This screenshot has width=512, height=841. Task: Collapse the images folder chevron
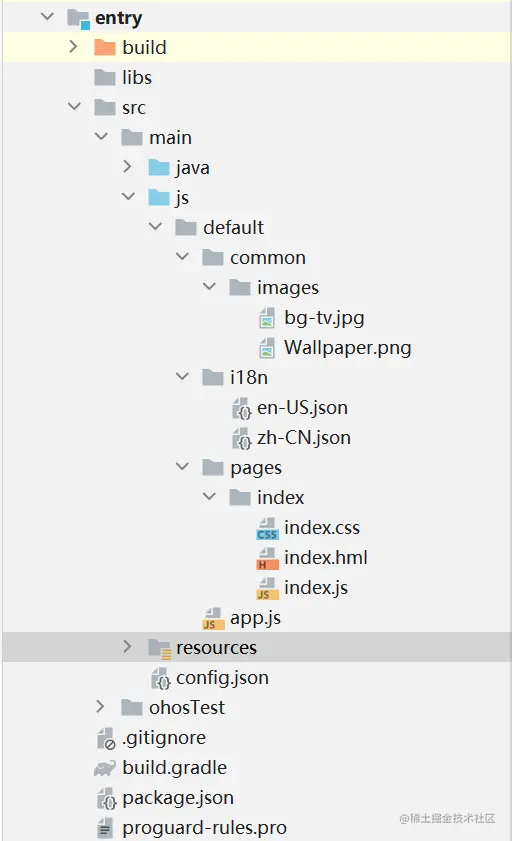[x=209, y=287]
